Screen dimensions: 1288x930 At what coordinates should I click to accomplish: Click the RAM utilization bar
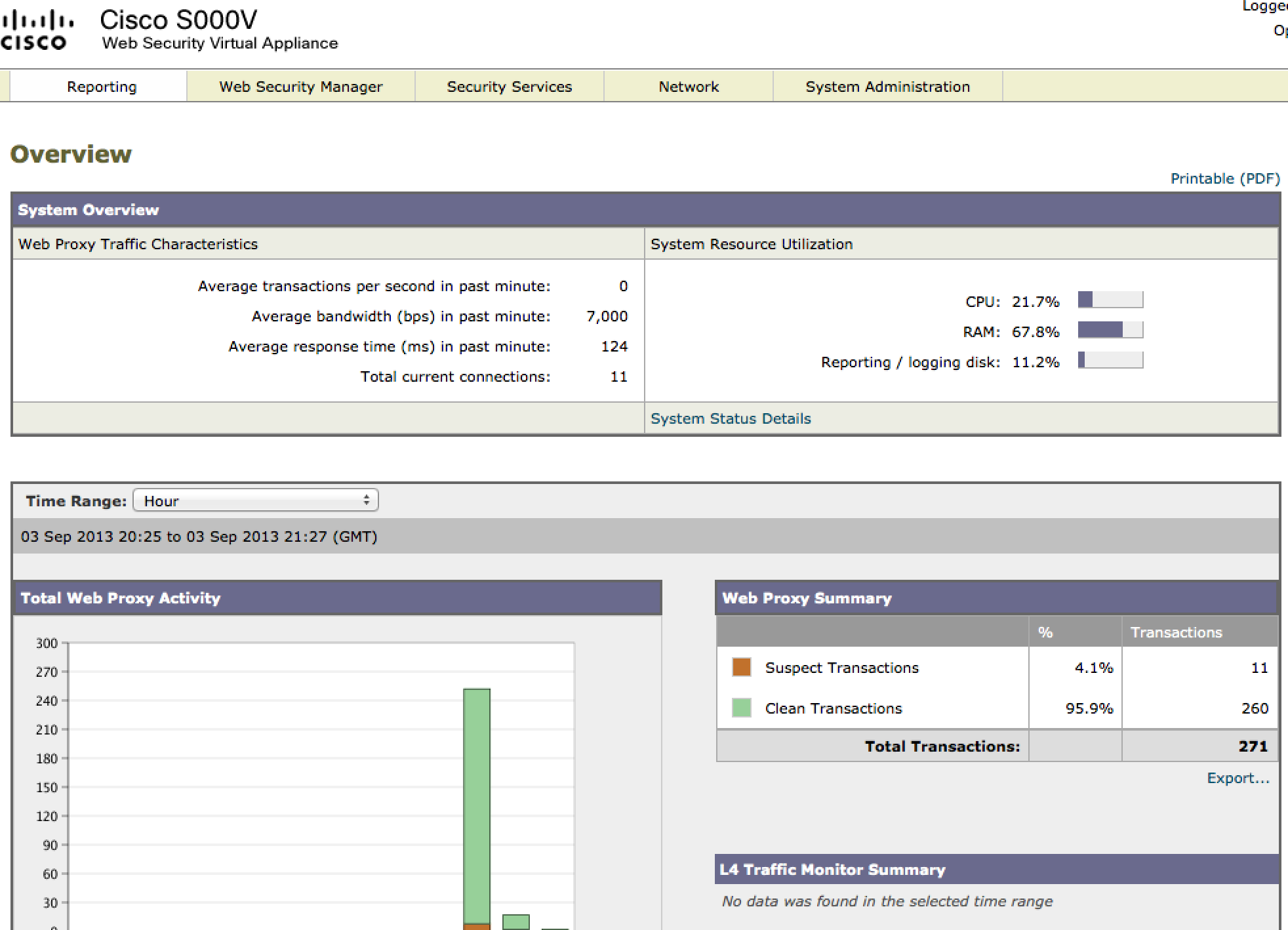point(1110,331)
